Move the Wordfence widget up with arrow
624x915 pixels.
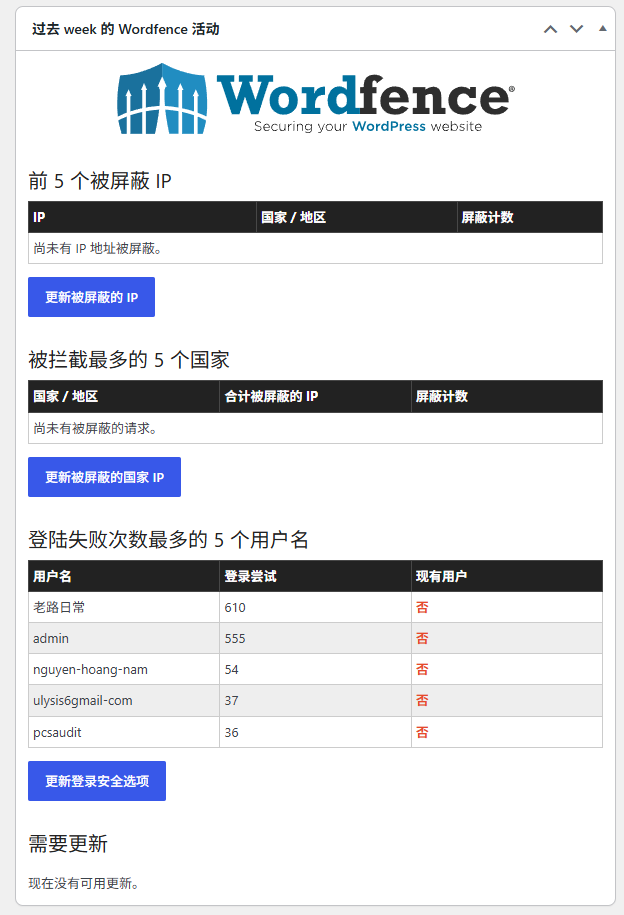pos(550,29)
